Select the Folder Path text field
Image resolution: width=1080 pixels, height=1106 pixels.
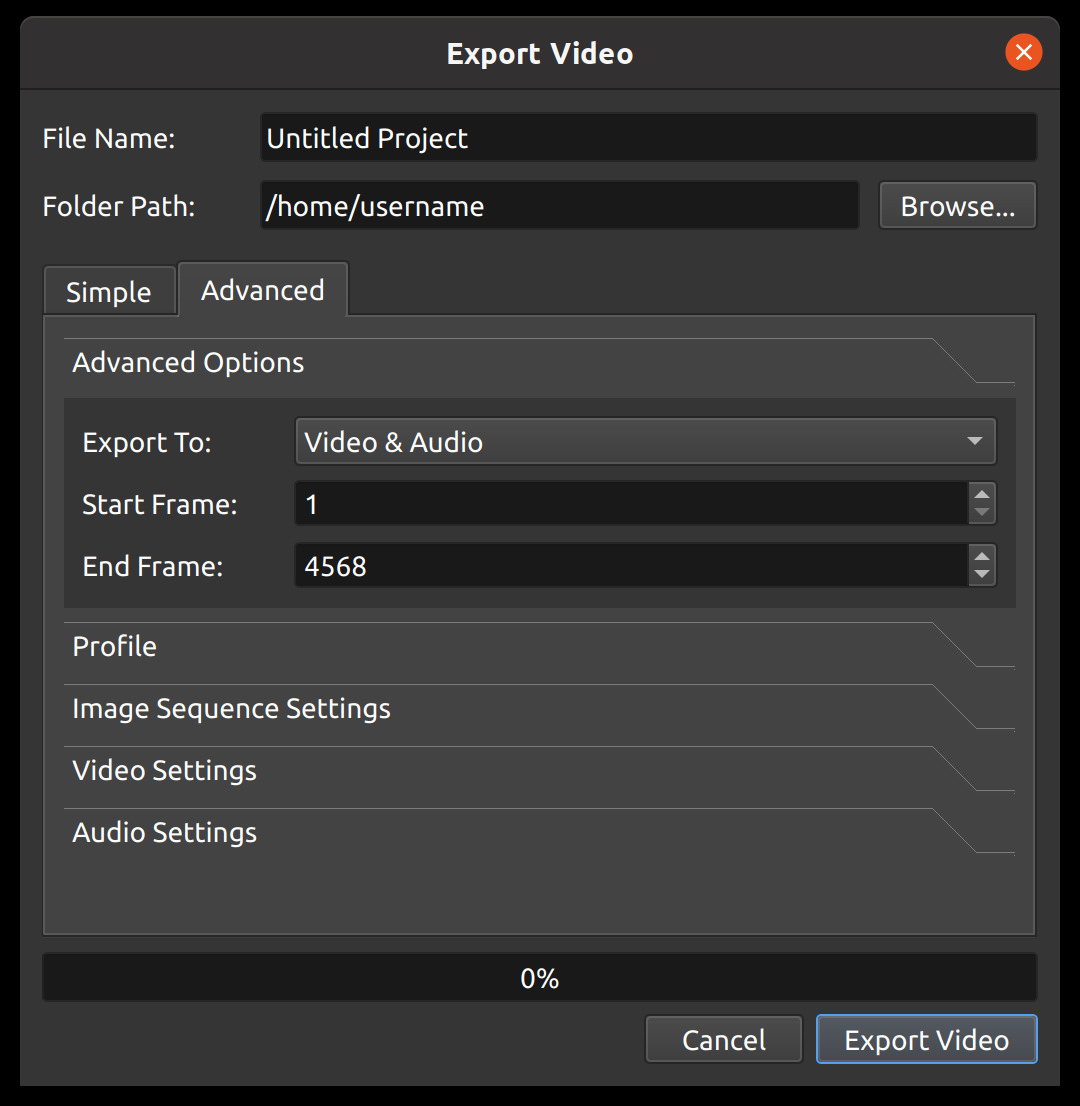click(559, 205)
